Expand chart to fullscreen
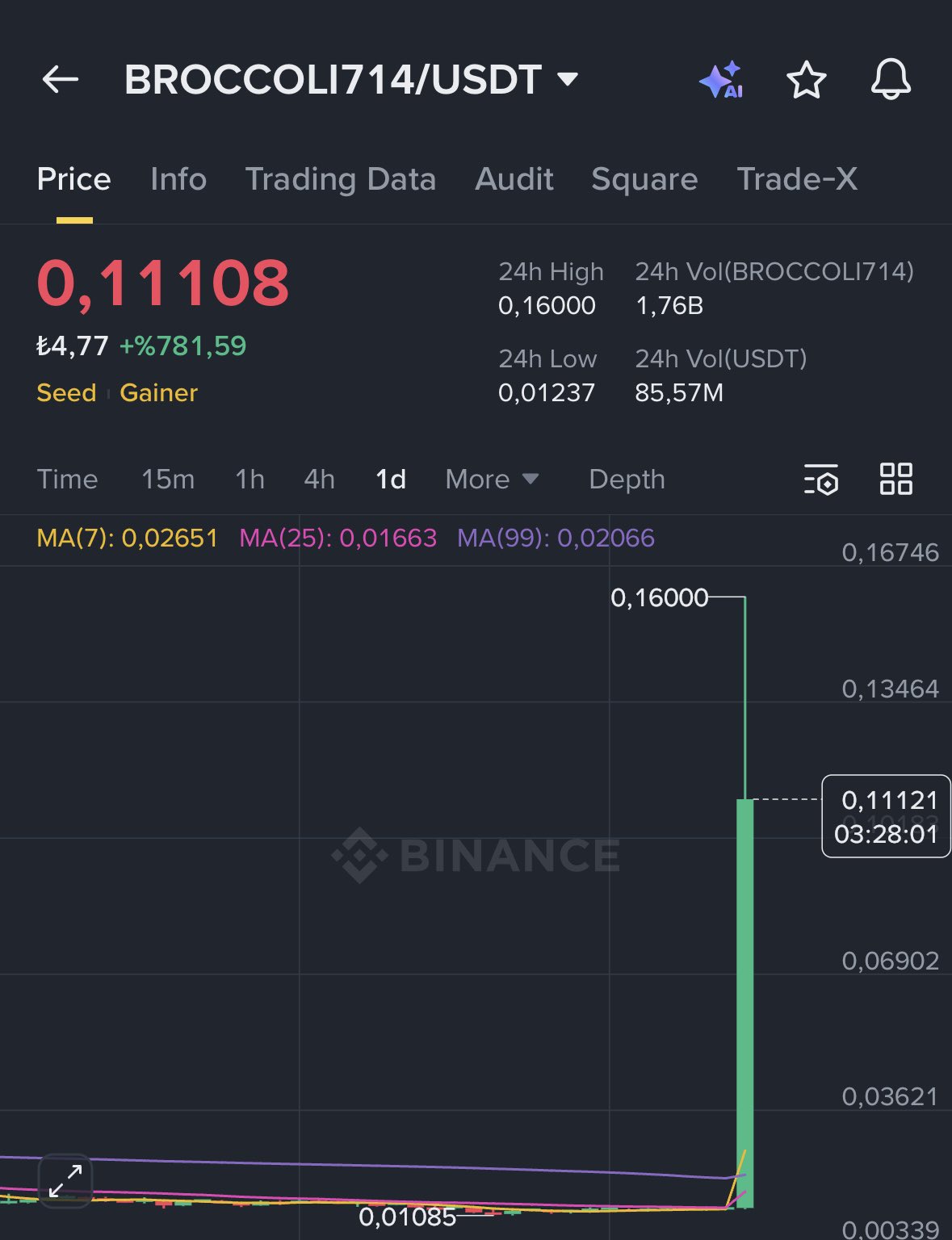This screenshot has width=952, height=1240. [65, 1181]
